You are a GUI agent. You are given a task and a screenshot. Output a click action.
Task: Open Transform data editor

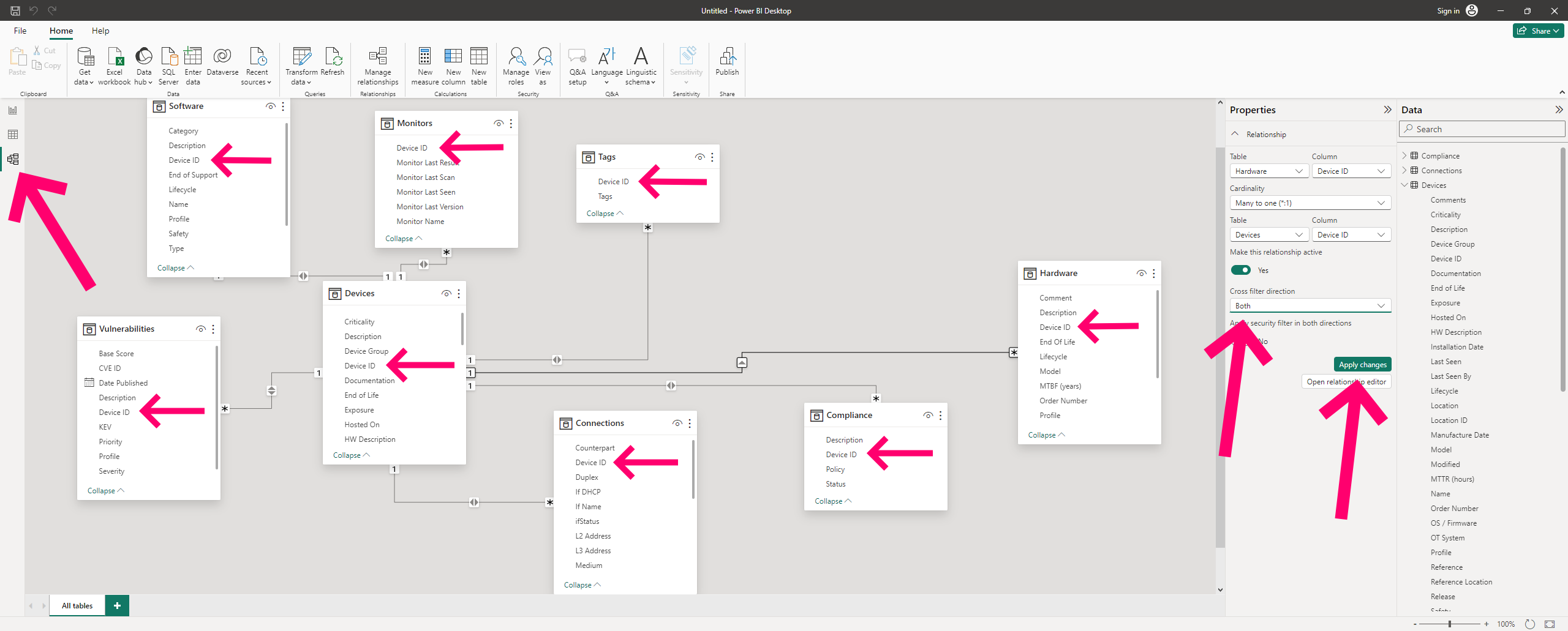tap(301, 66)
